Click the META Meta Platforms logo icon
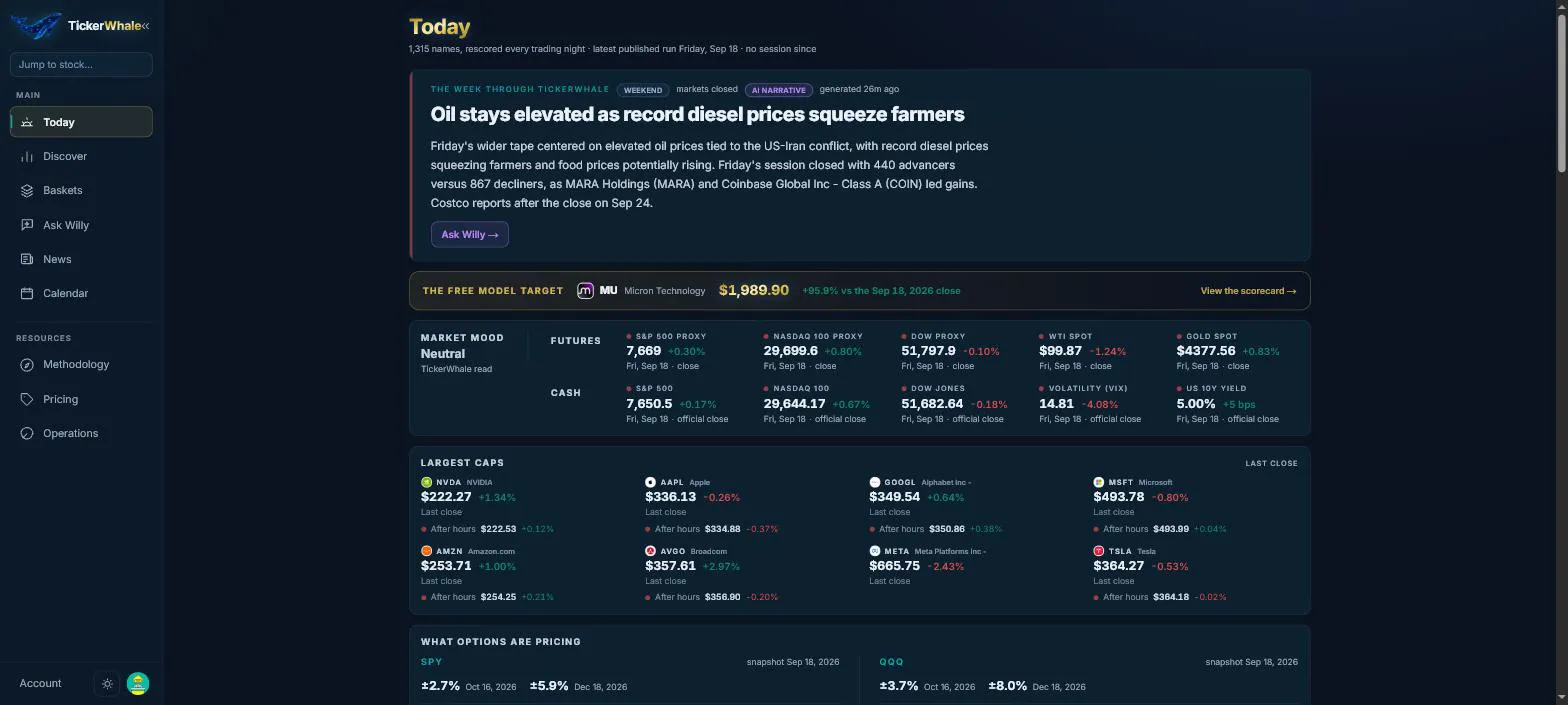The height and width of the screenshot is (705, 1568). pyautogui.click(x=875, y=551)
